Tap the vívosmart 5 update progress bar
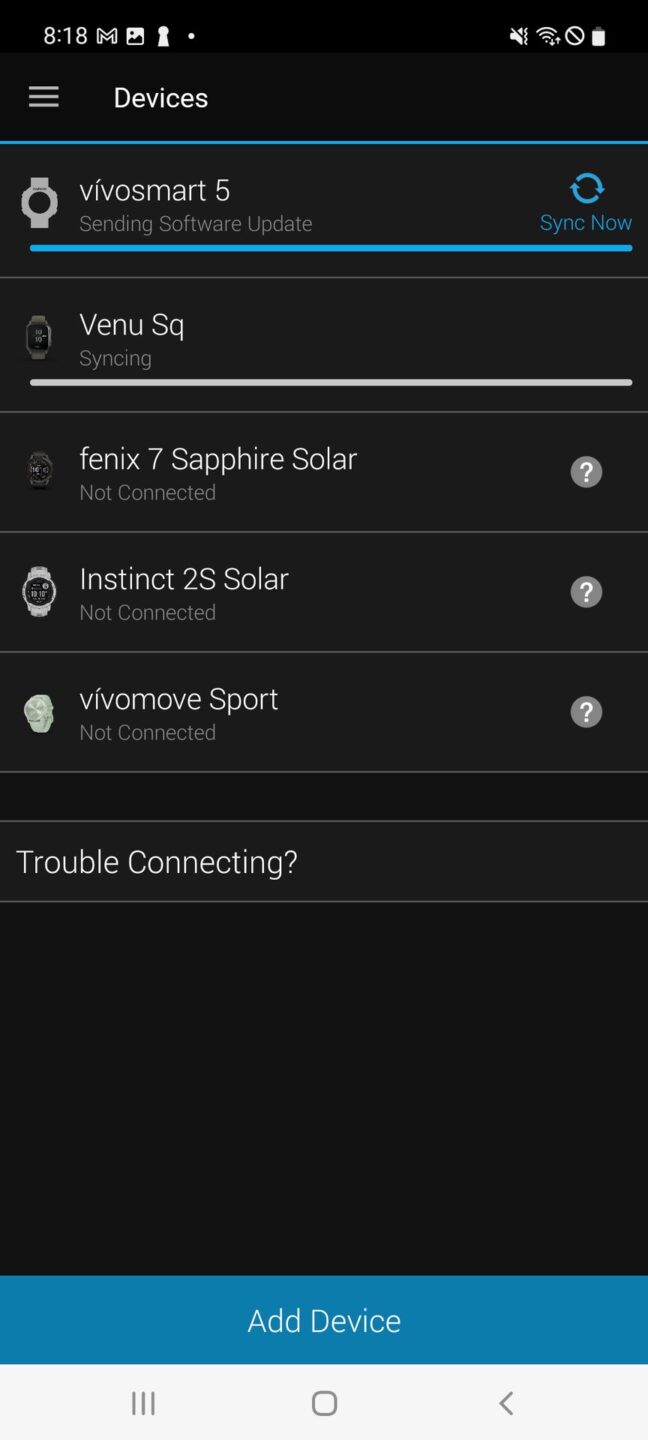 point(331,244)
